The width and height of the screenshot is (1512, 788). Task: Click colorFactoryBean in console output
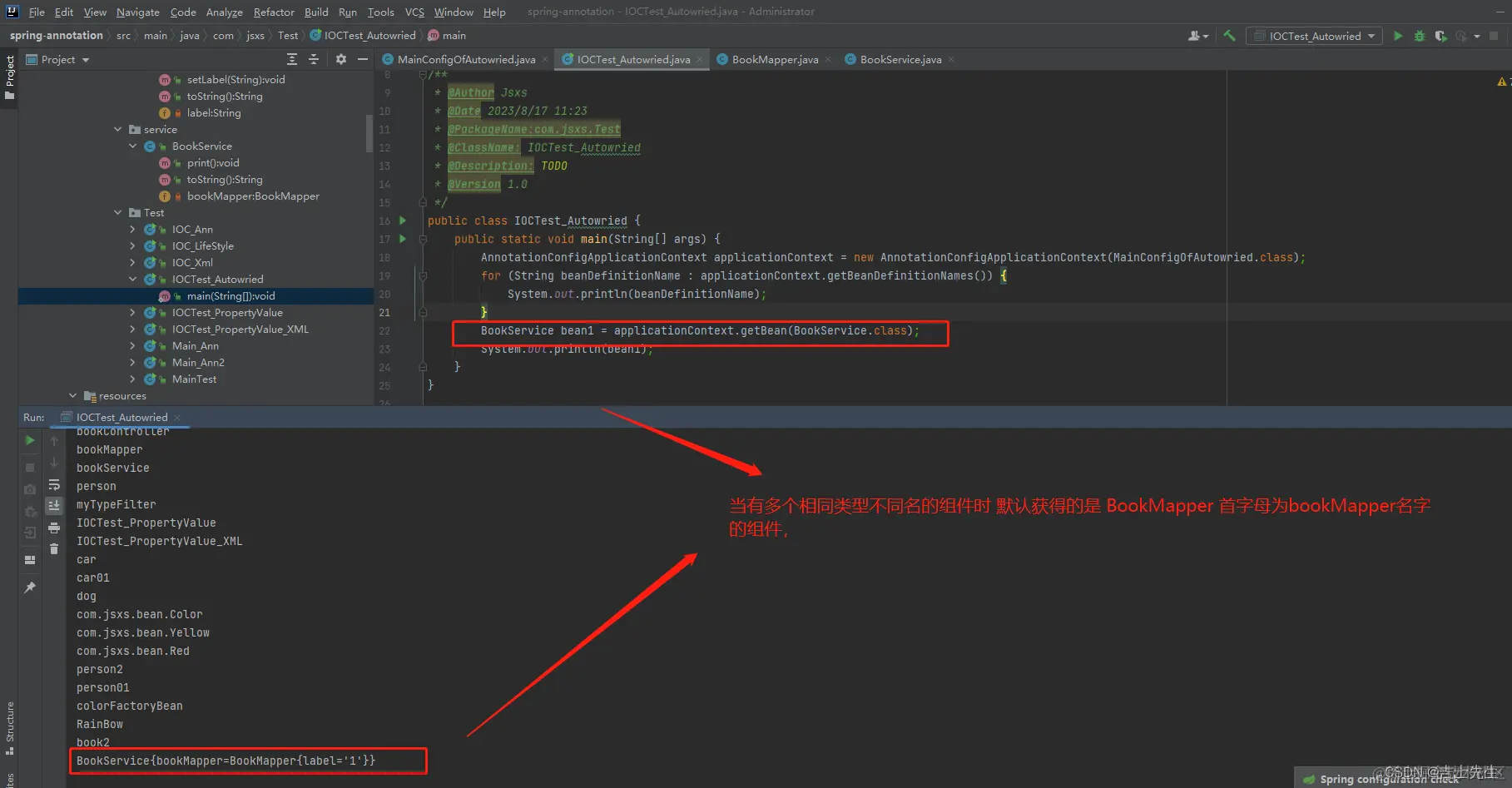pos(129,706)
